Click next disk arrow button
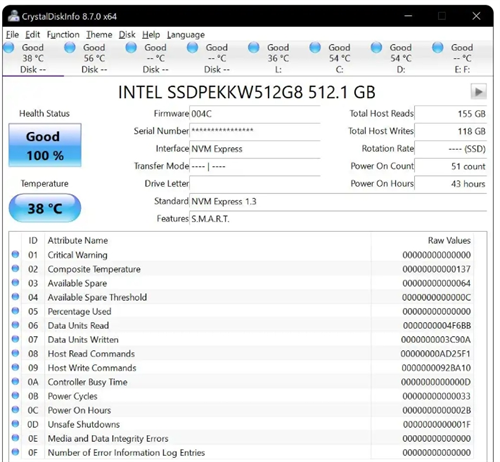This screenshot has width=500, height=462. 478,92
